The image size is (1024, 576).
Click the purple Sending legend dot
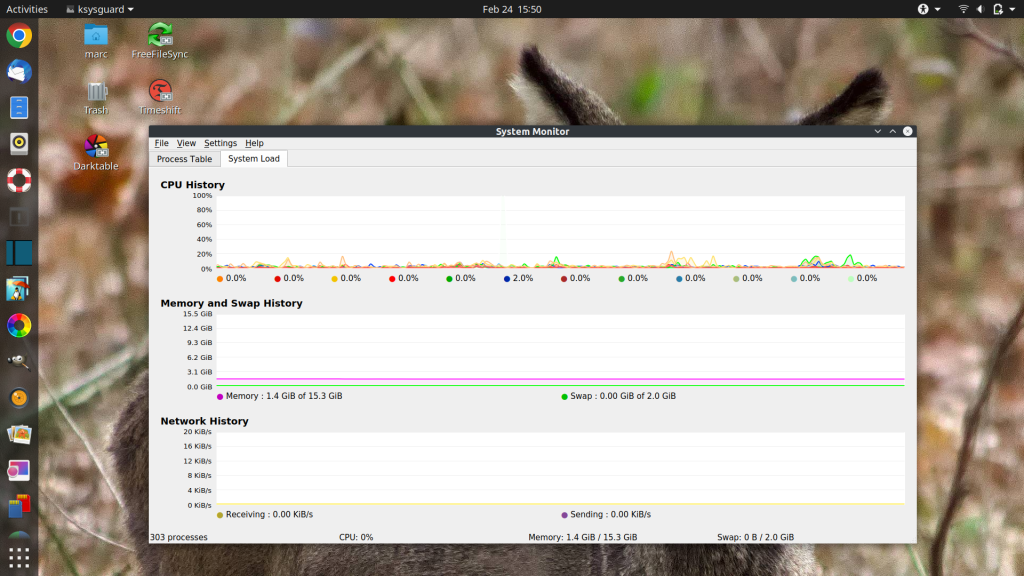tap(564, 515)
